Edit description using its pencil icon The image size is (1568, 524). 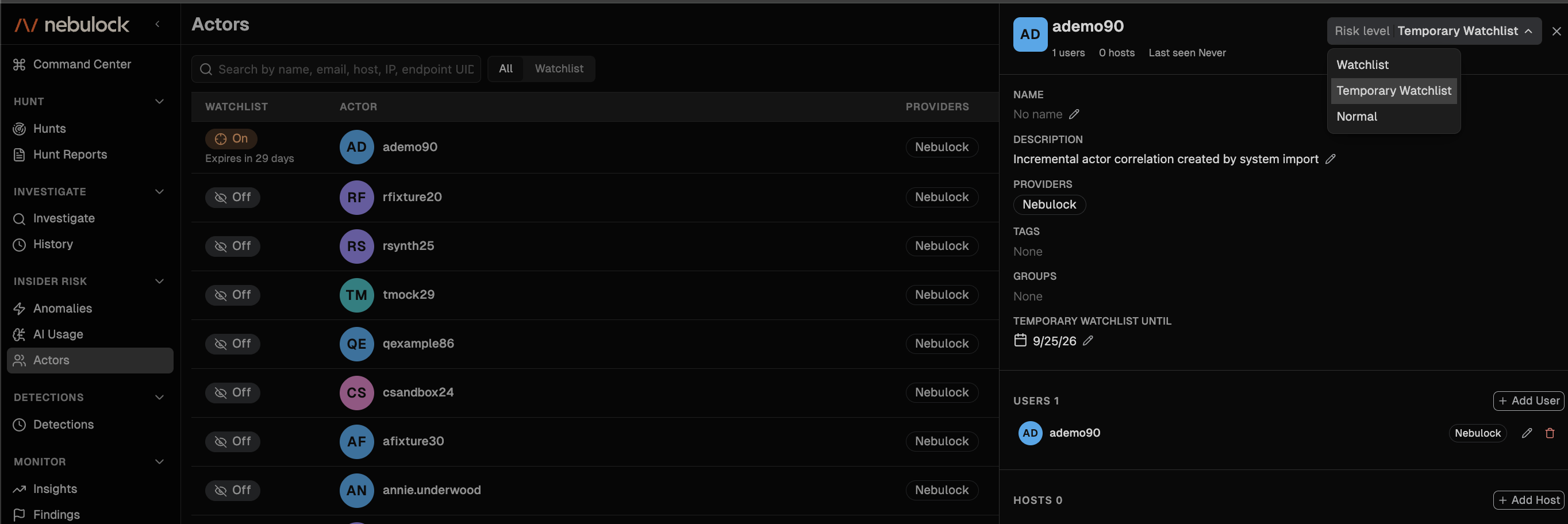click(1331, 159)
